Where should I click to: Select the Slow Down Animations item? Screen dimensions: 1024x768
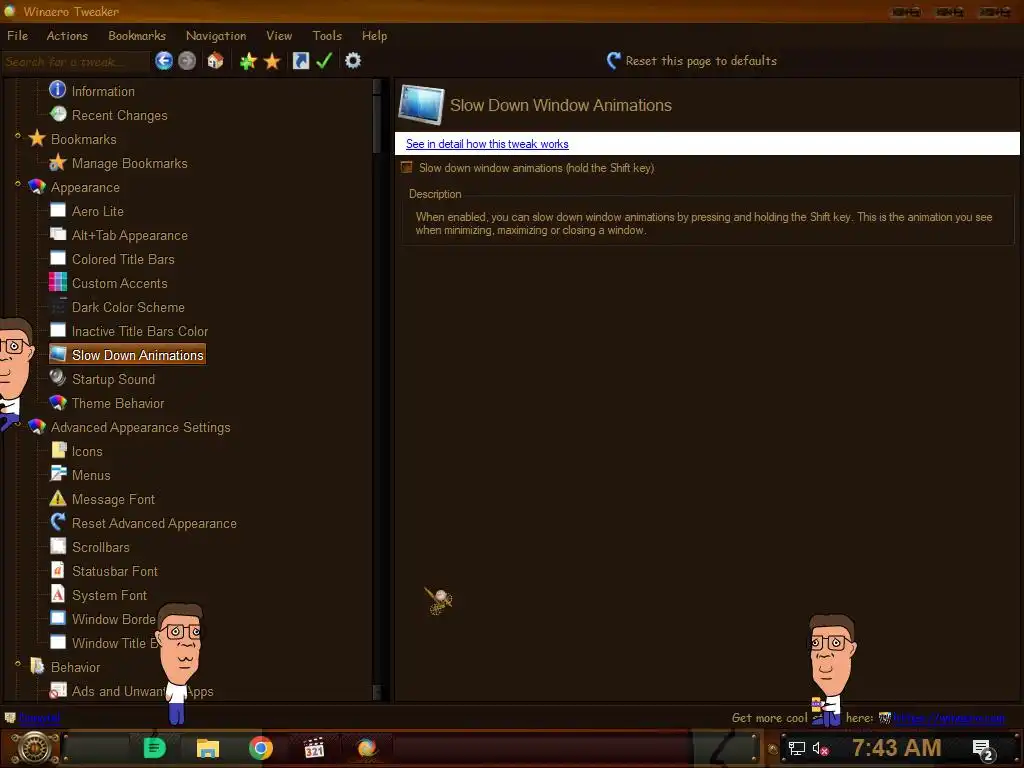coord(137,355)
